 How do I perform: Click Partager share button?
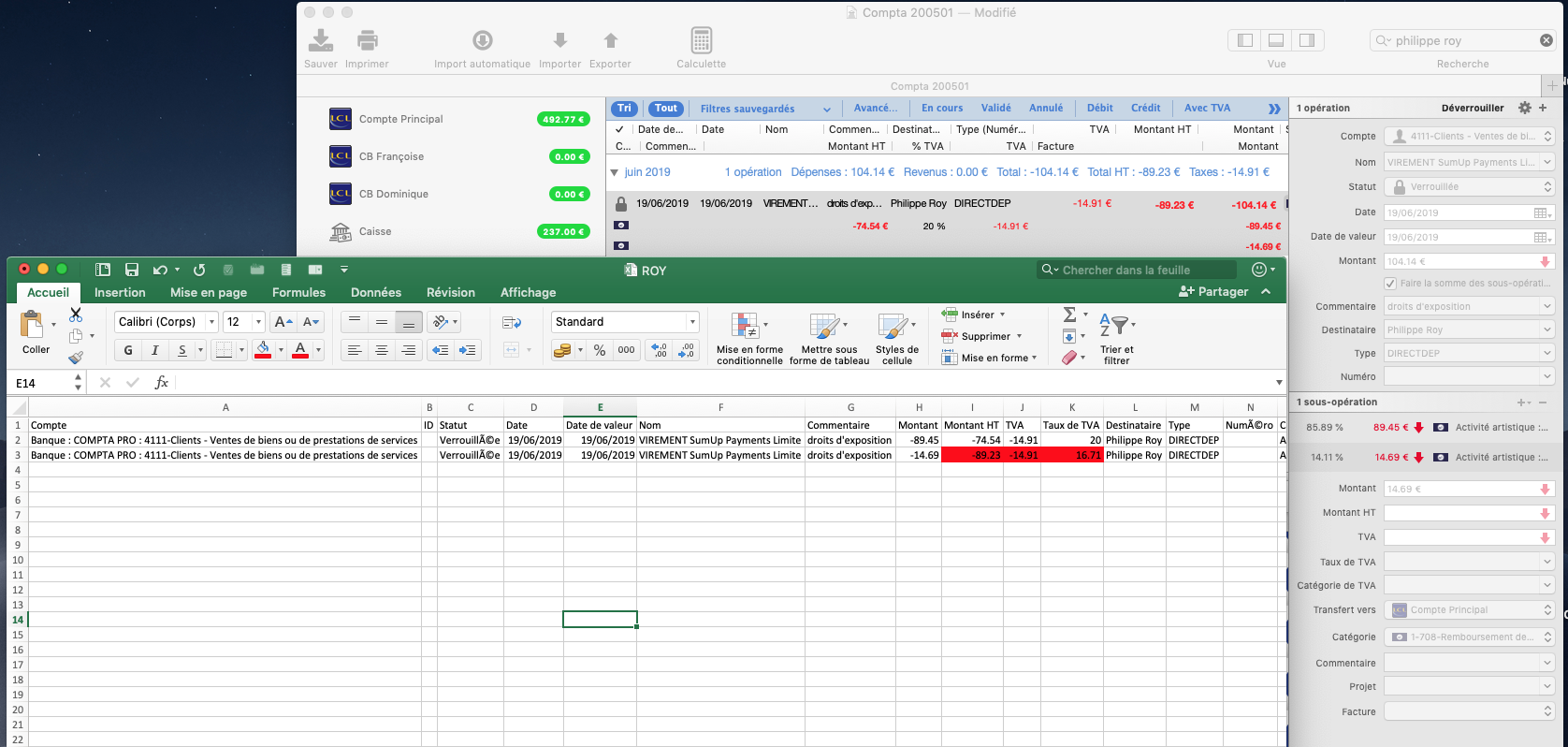[x=1213, y=292]
